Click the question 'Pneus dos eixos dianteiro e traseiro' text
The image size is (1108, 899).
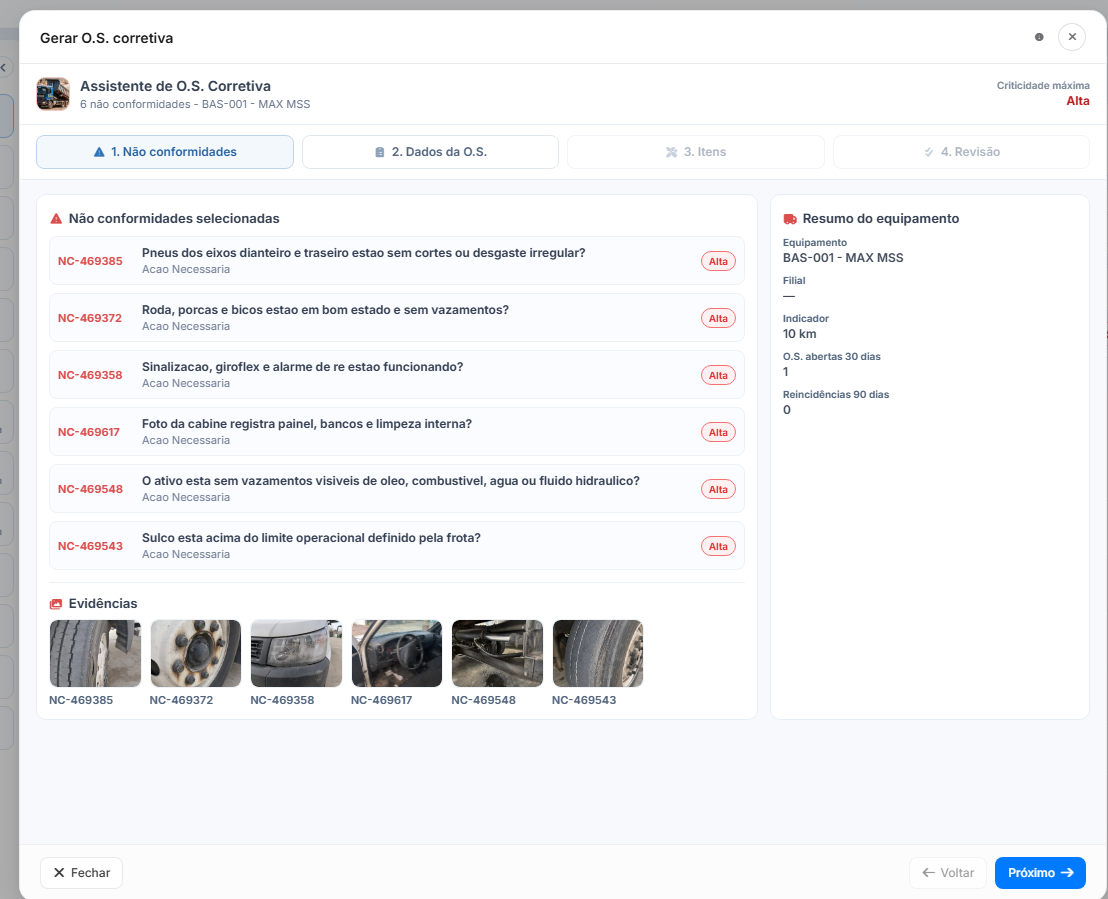(x=363, y=253)
